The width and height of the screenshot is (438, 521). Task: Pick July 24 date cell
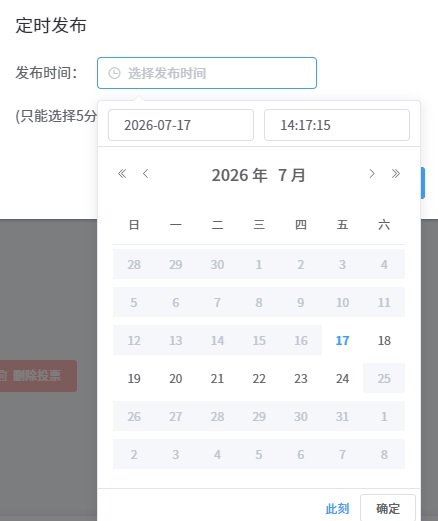(342, 378)
